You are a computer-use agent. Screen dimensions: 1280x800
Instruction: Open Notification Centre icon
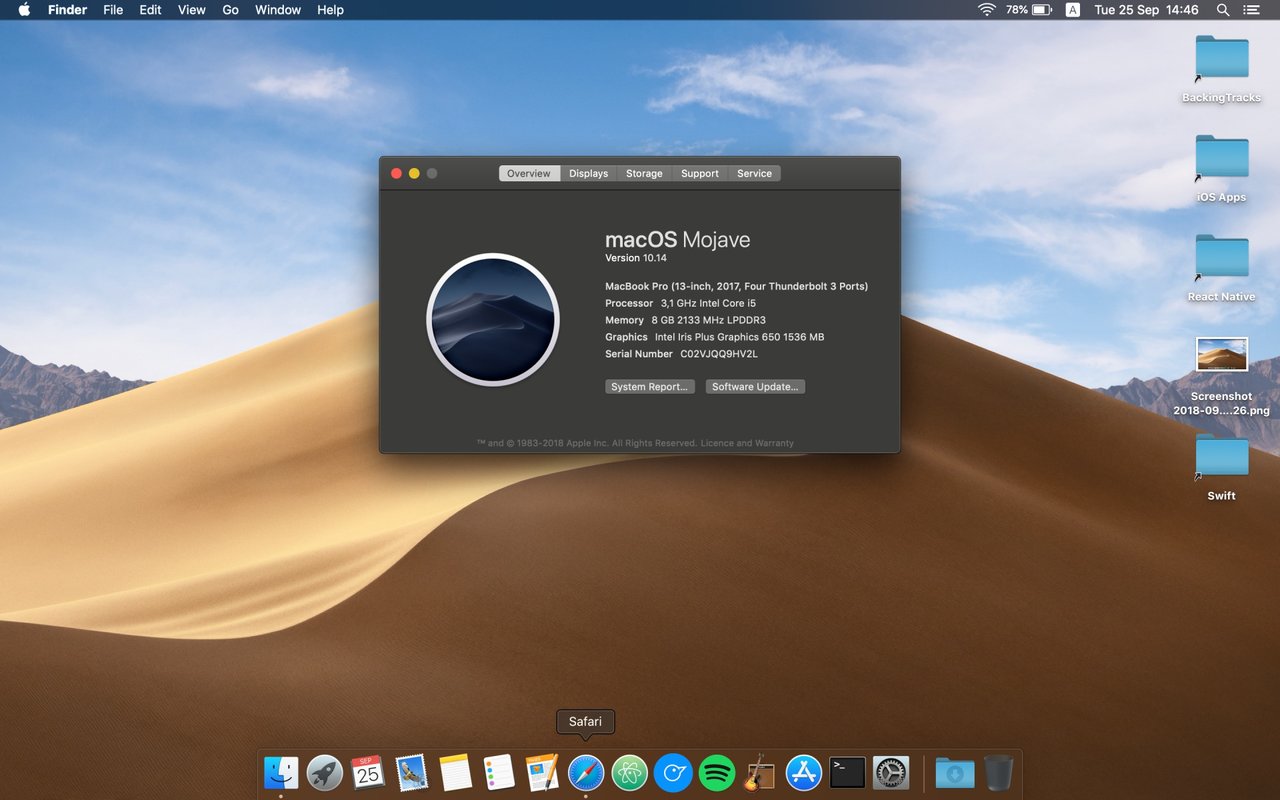point(1252,10)
